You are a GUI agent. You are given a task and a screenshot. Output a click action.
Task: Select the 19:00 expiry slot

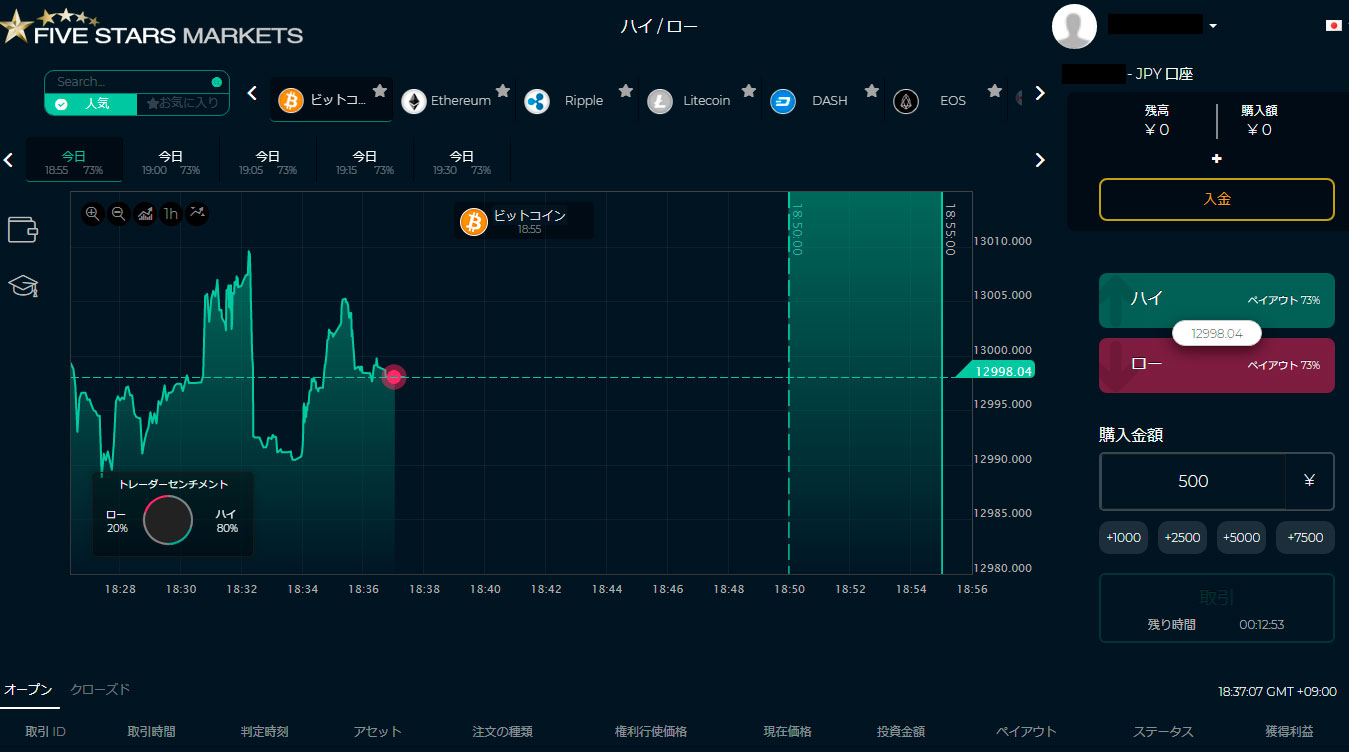(x=171, y=162)
